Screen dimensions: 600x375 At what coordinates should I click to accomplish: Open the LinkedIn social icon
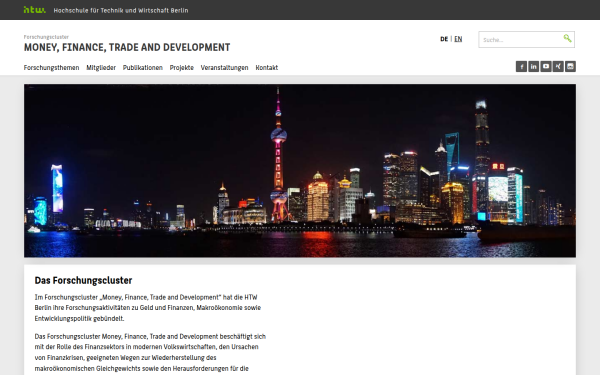point(533,67)
